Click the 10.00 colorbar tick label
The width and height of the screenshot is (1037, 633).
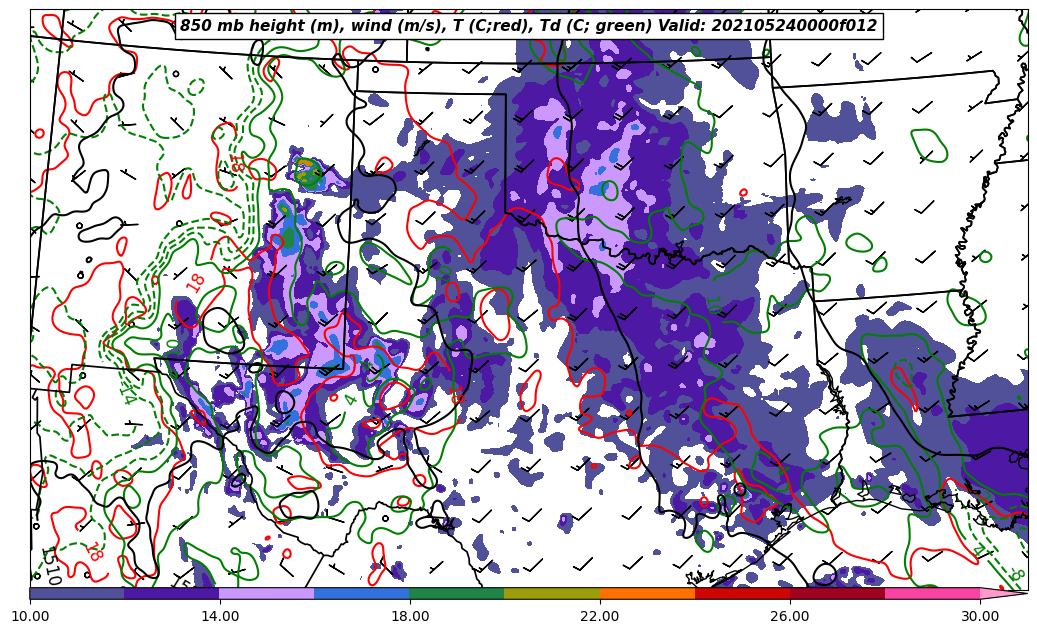(x=30, y=616)
